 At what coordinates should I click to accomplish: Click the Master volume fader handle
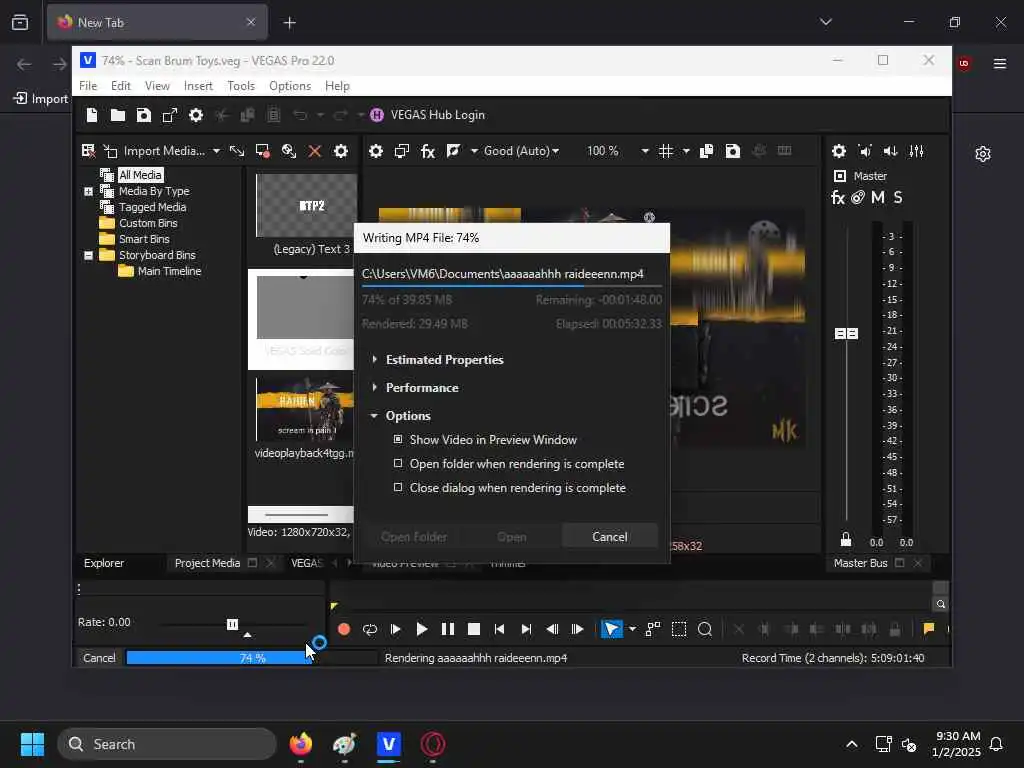click(846, 334)
